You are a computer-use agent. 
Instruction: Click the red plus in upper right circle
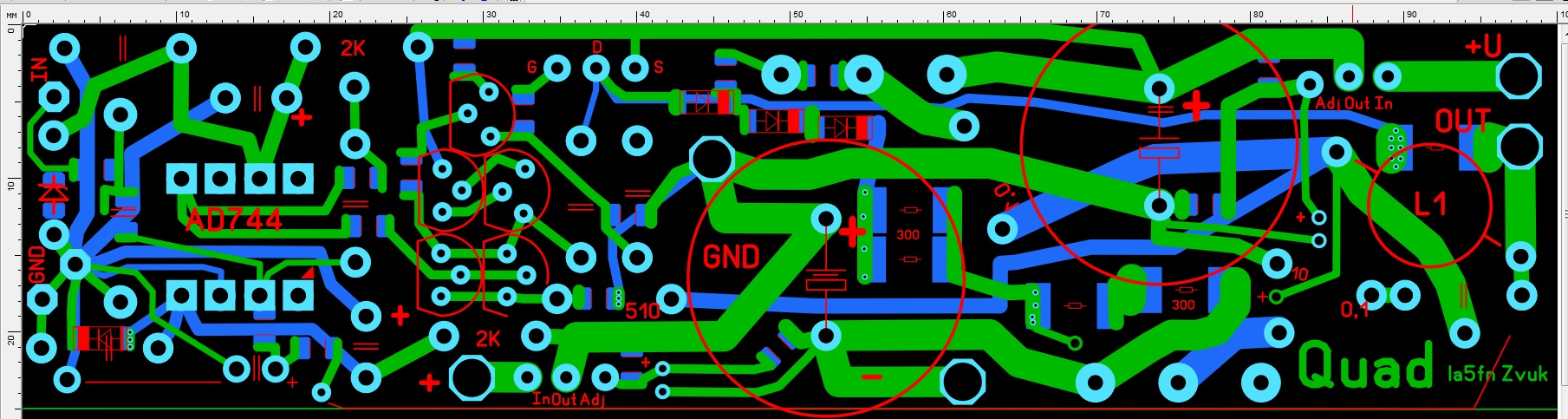coord(1196,107)
